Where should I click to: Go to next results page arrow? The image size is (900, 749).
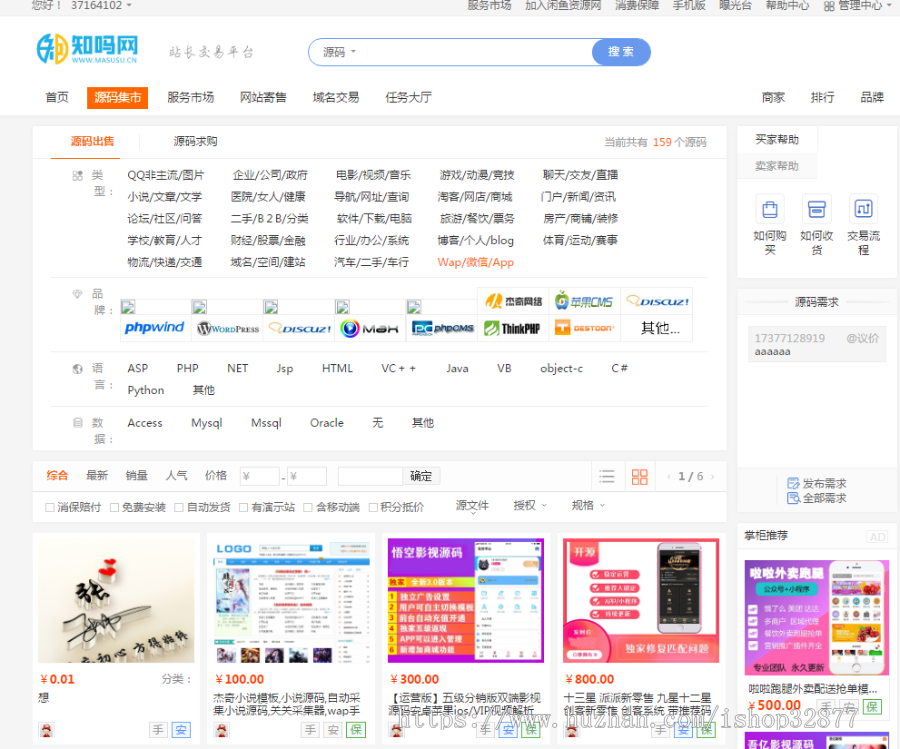[713, 476]
